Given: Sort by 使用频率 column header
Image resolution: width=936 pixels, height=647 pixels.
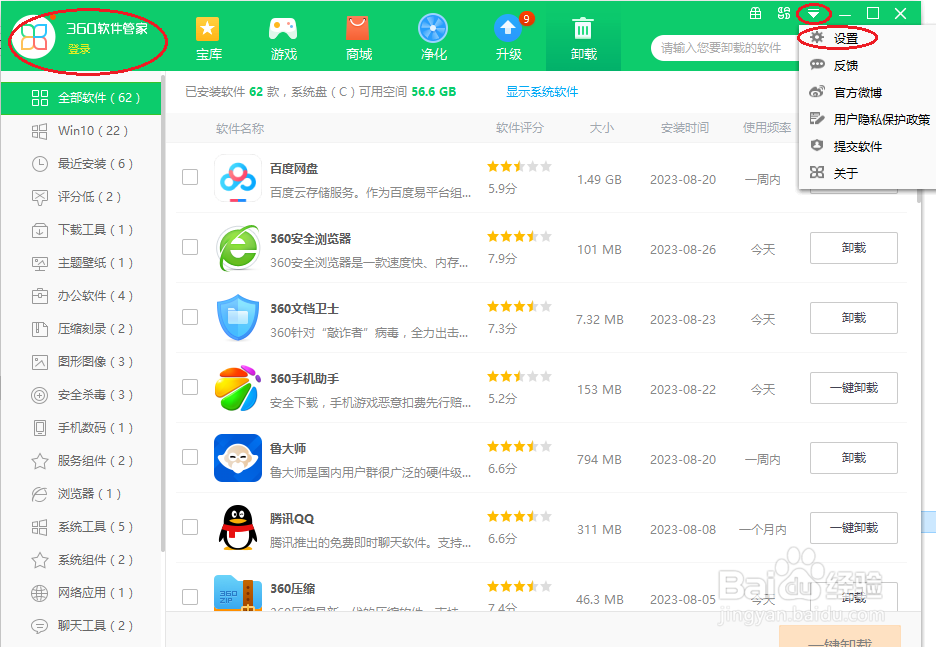Looking at the screenshot, I should click(766, 128).
